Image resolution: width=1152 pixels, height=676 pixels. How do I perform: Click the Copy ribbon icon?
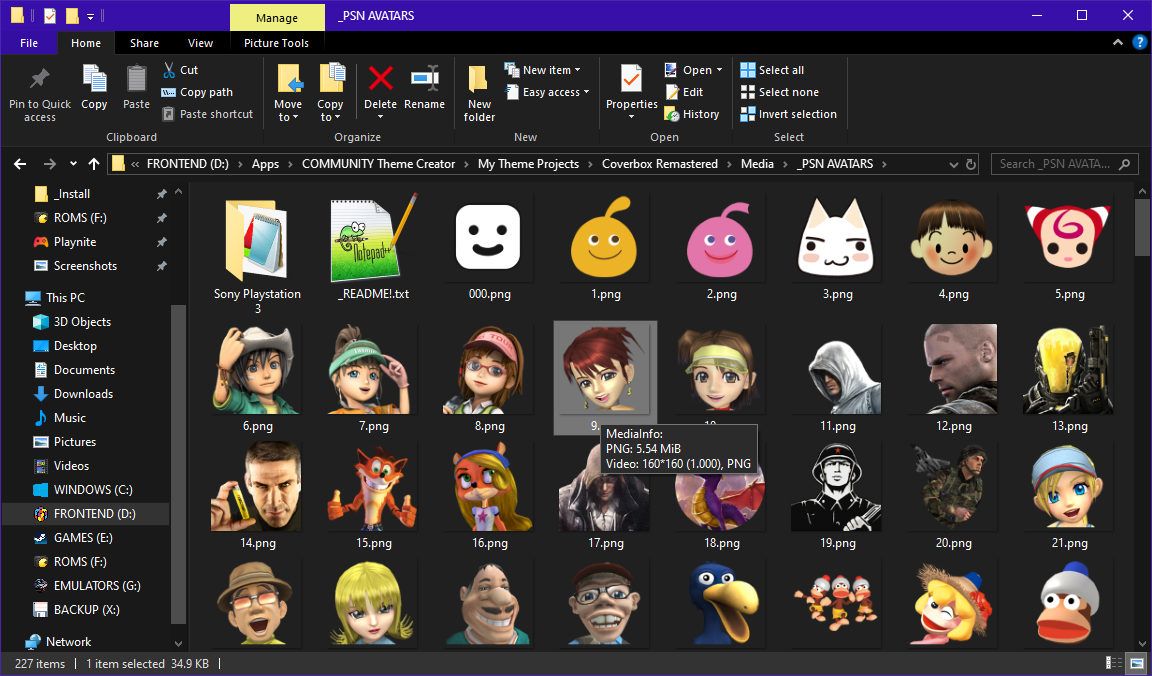click(x=94, y=79)
